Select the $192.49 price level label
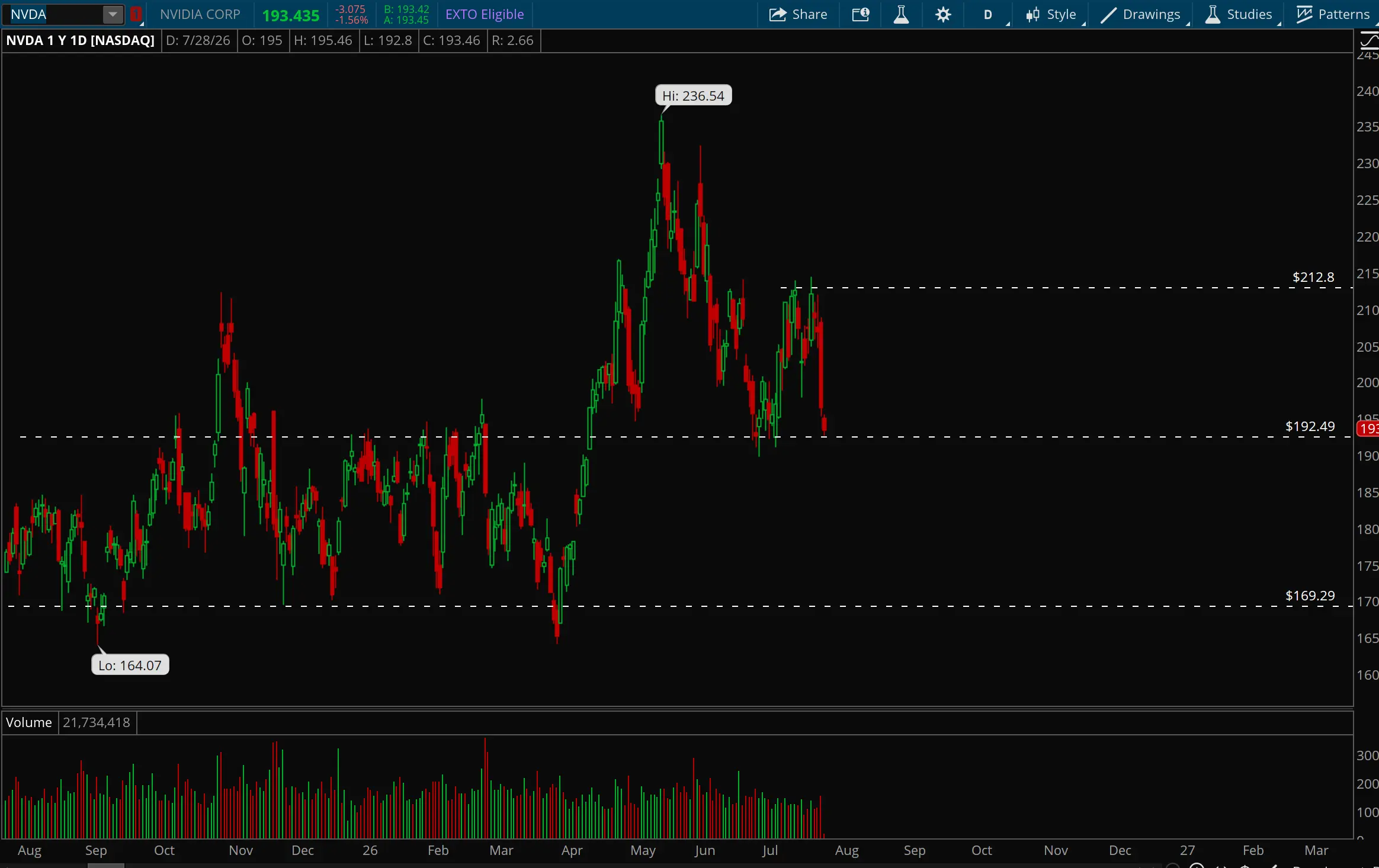Viewport: 1379px width, 868px height. point(1310,426)
